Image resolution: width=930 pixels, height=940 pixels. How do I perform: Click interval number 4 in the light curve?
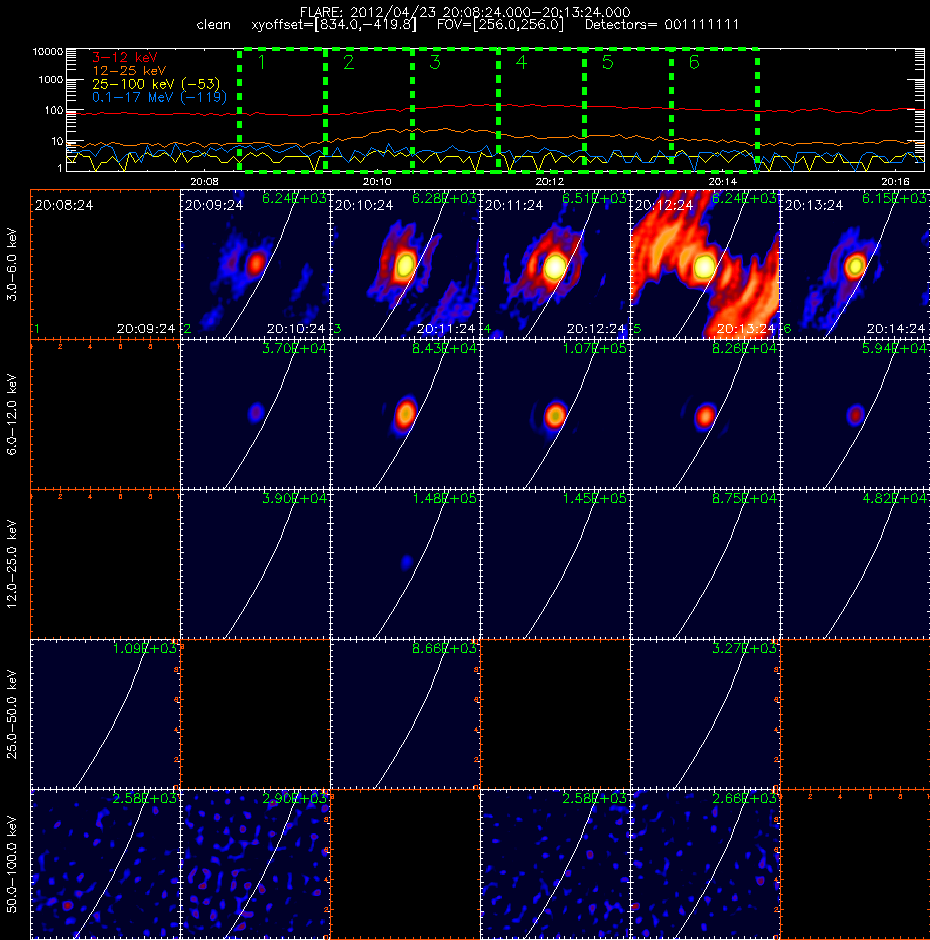[521, 62]
